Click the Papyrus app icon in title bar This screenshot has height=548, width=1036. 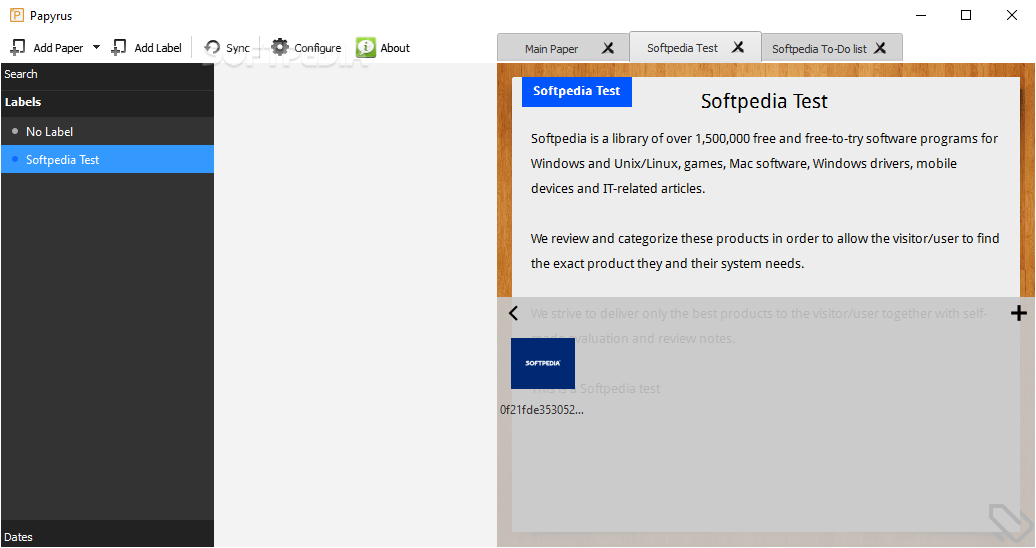tap(17, 15)
